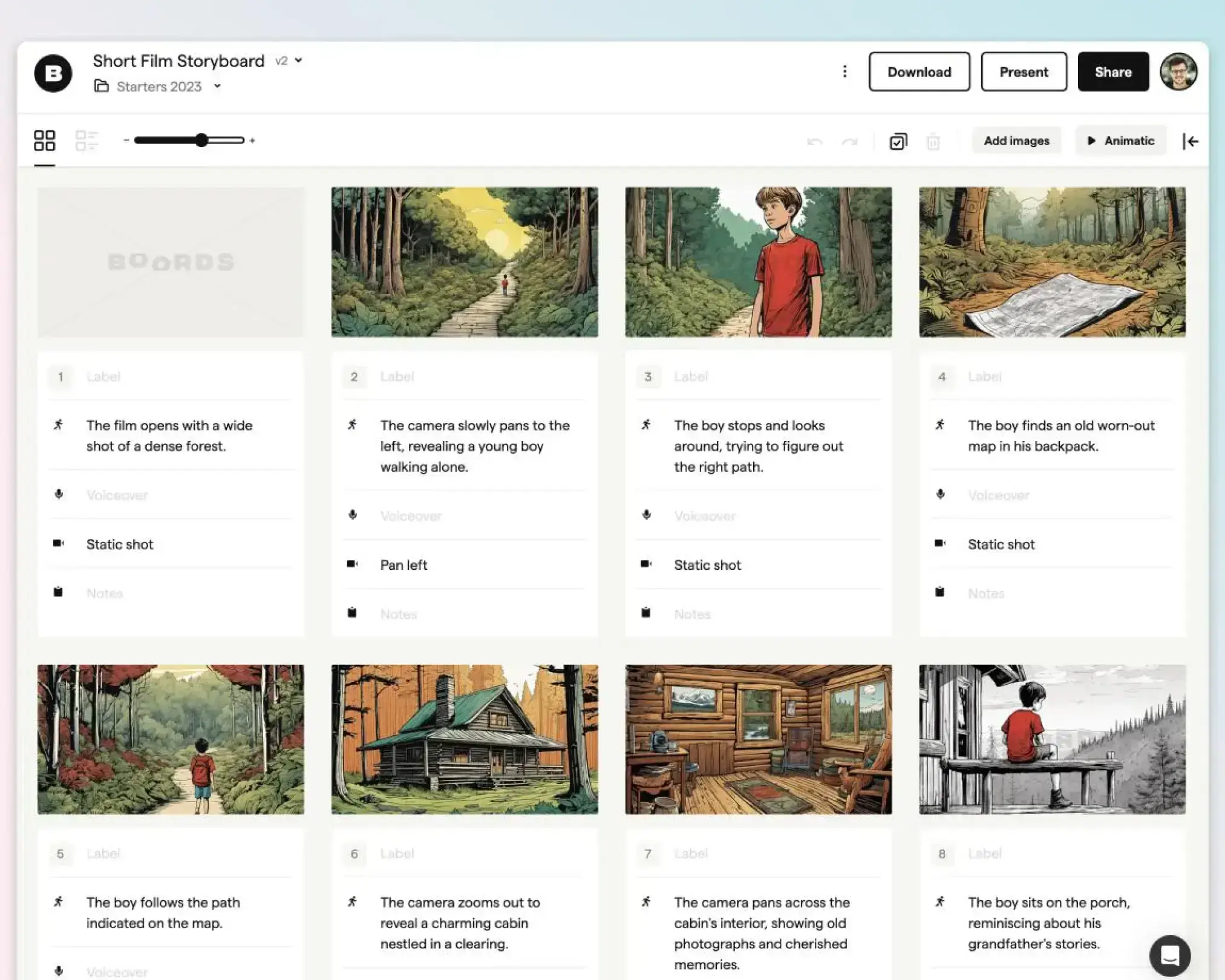The image size is (1225, 980).
Task: Open the chat support bubble
Action: click(1170, 956)
